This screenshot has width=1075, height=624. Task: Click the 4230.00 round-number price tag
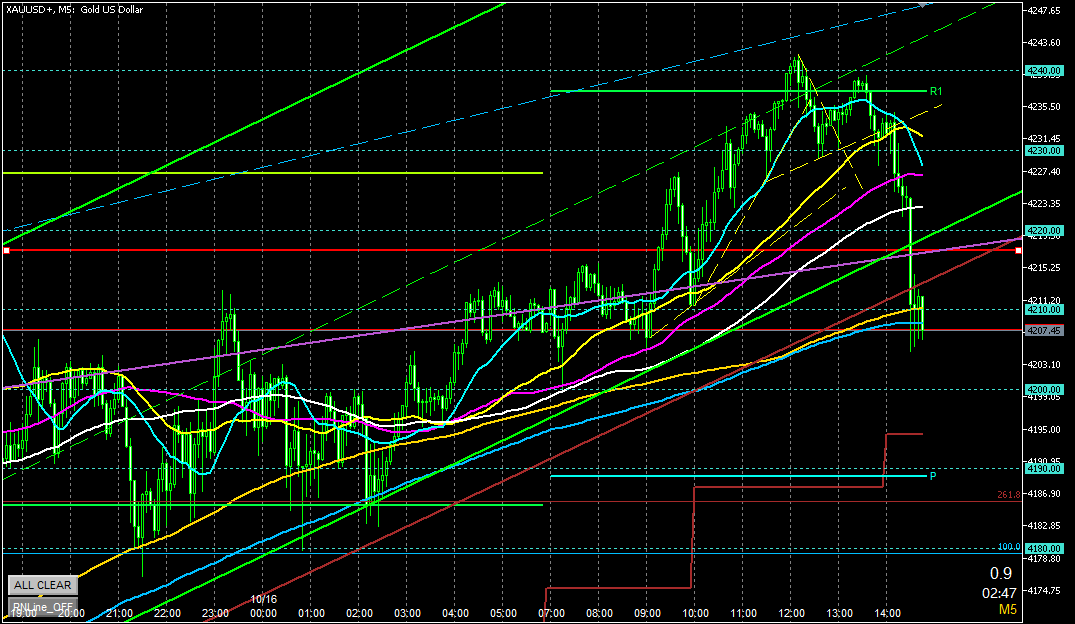click(1042, 150)
